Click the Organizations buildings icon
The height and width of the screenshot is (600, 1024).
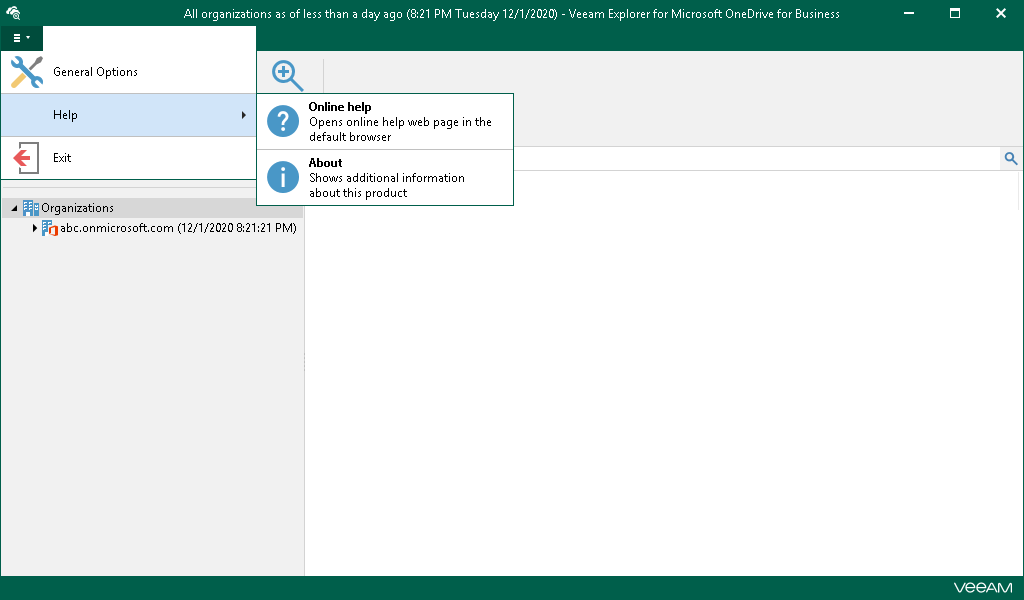31,208
